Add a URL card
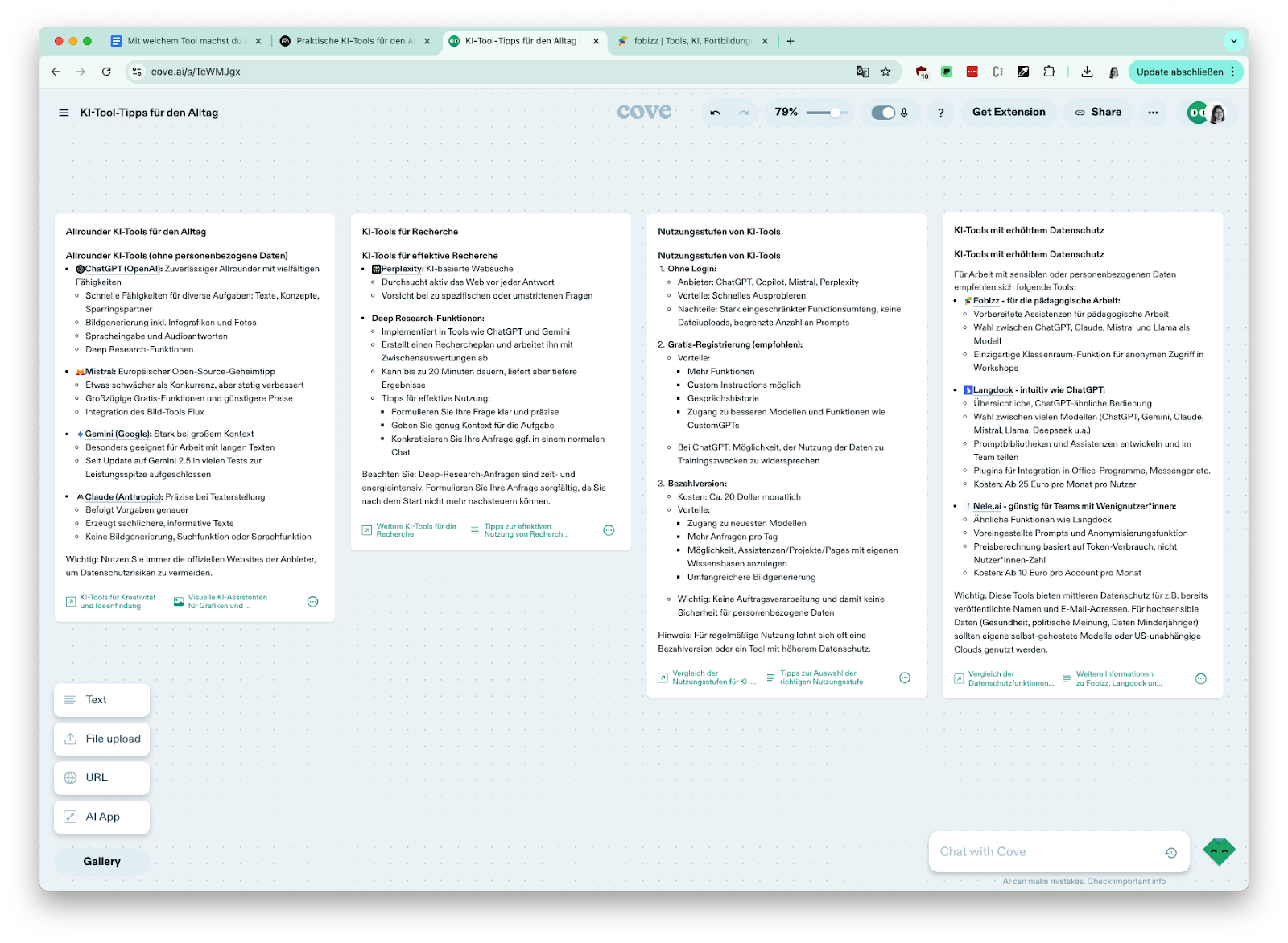 point(101,778)
